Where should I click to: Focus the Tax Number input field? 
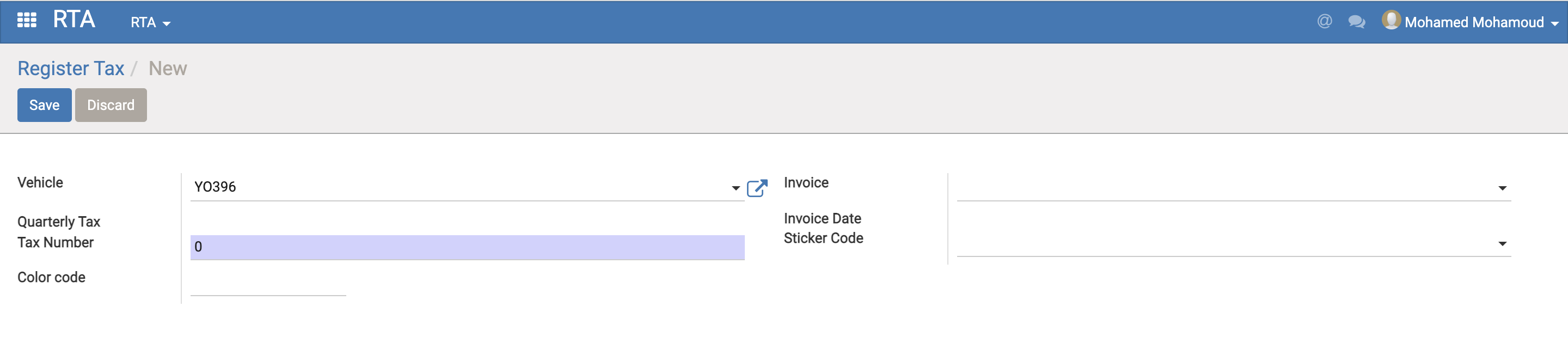tap(467, 247)
